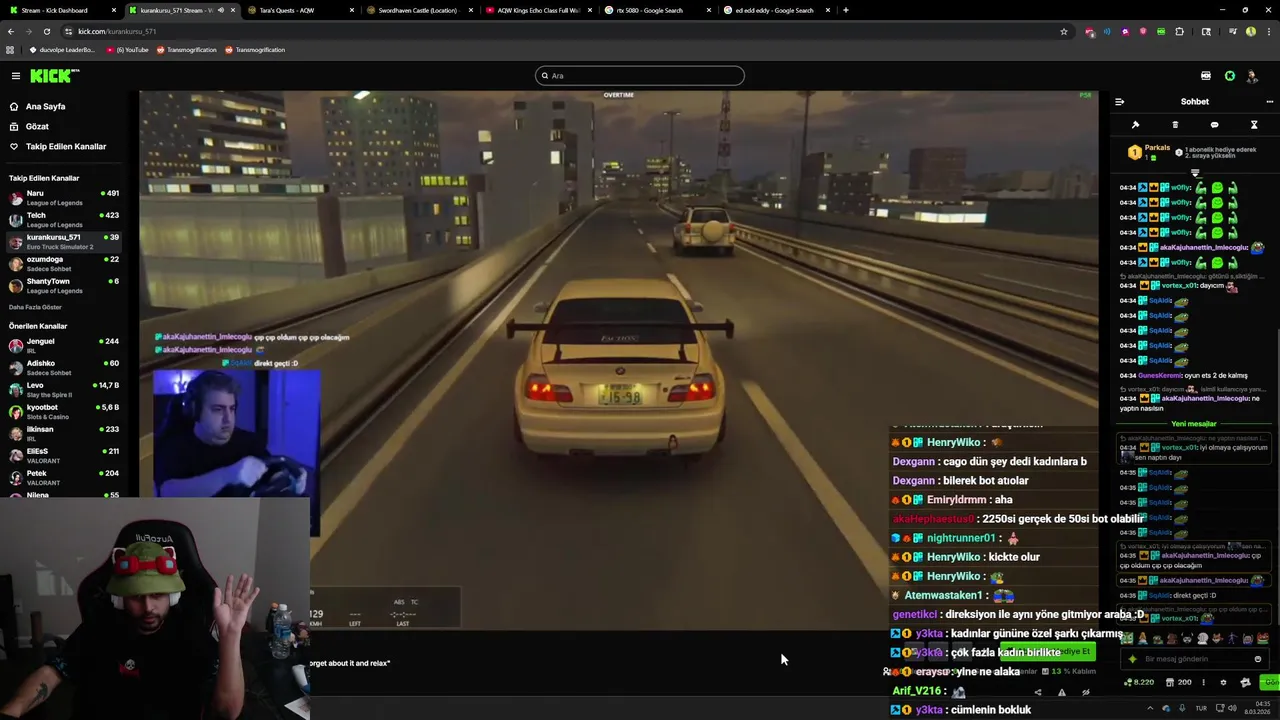Mute the kurankursu_571 tab audio icon
Image resolution: width=1280 pixels, height=720 pixels.
221,10
